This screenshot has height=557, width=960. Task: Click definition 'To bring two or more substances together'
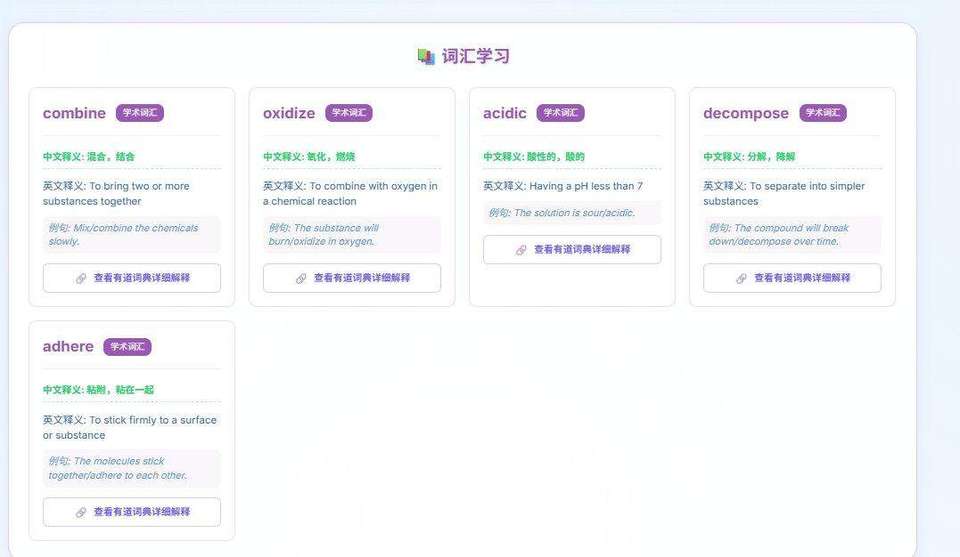pyautogui.click(x=116, y=193)
